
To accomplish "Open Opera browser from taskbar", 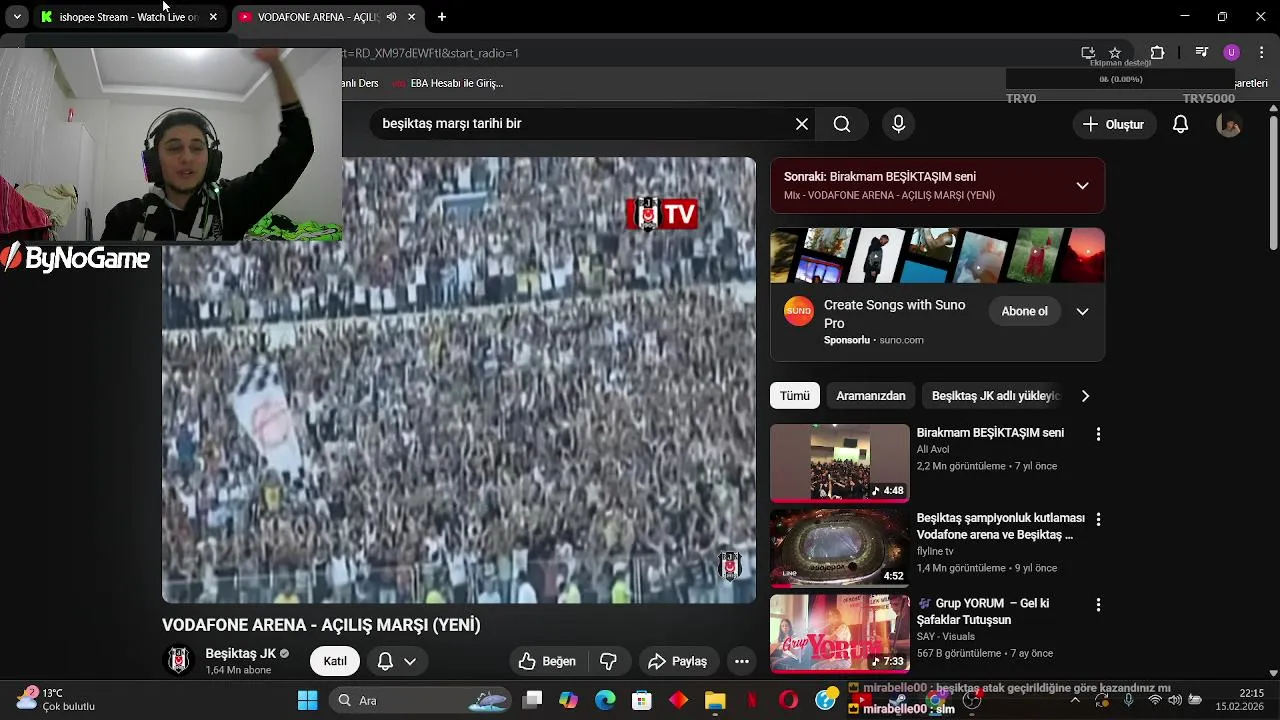I will pos(788,700).
